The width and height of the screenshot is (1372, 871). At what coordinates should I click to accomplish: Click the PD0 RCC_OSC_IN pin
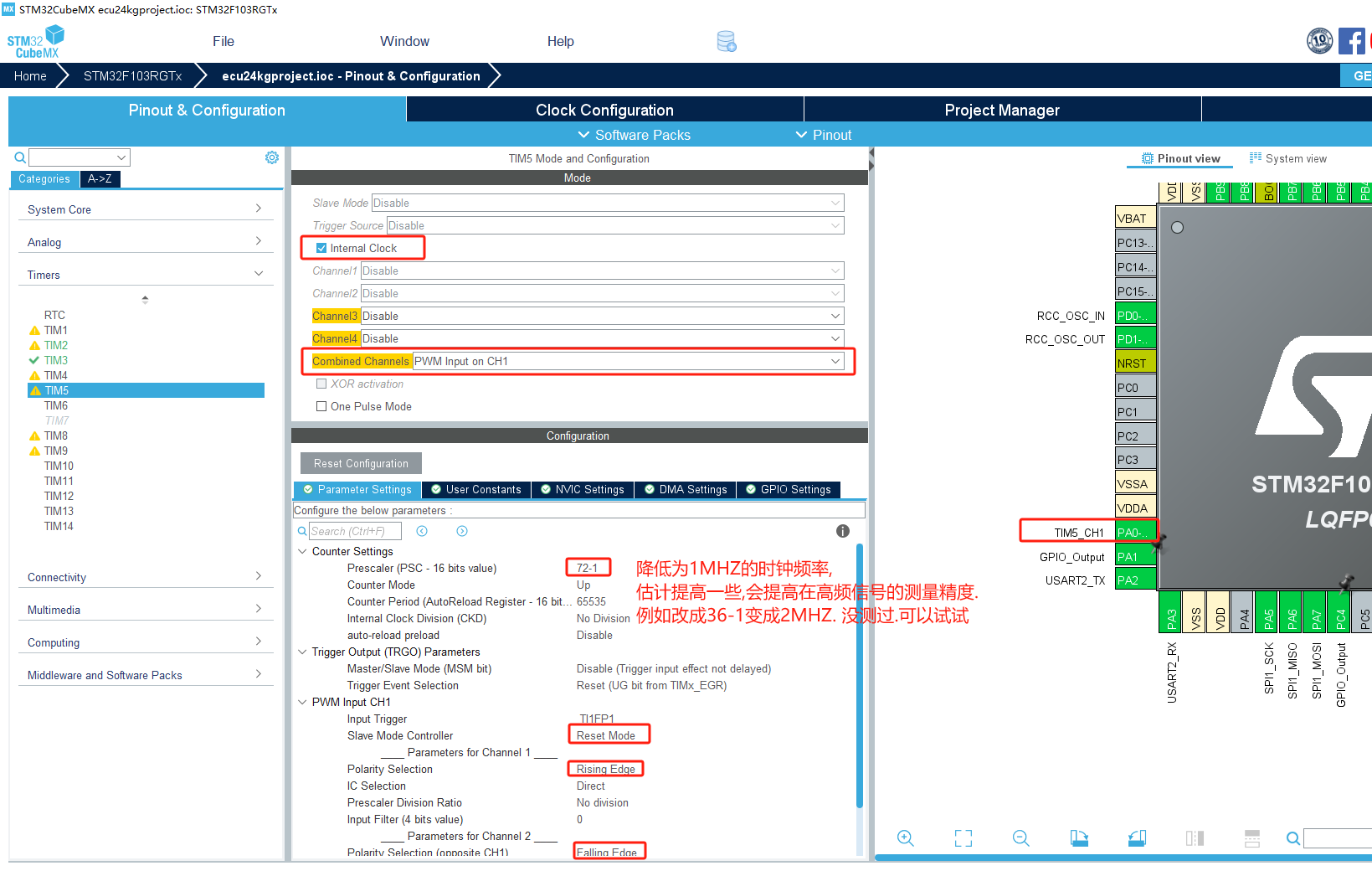[1136, 316]
